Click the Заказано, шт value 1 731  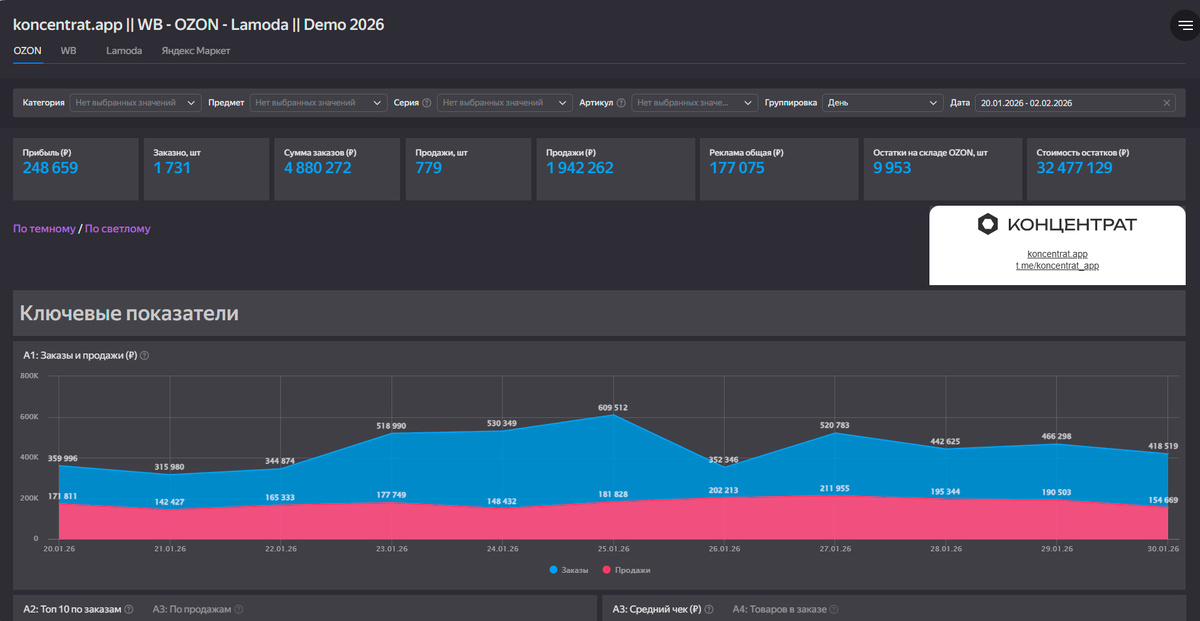tap(172, 168)
